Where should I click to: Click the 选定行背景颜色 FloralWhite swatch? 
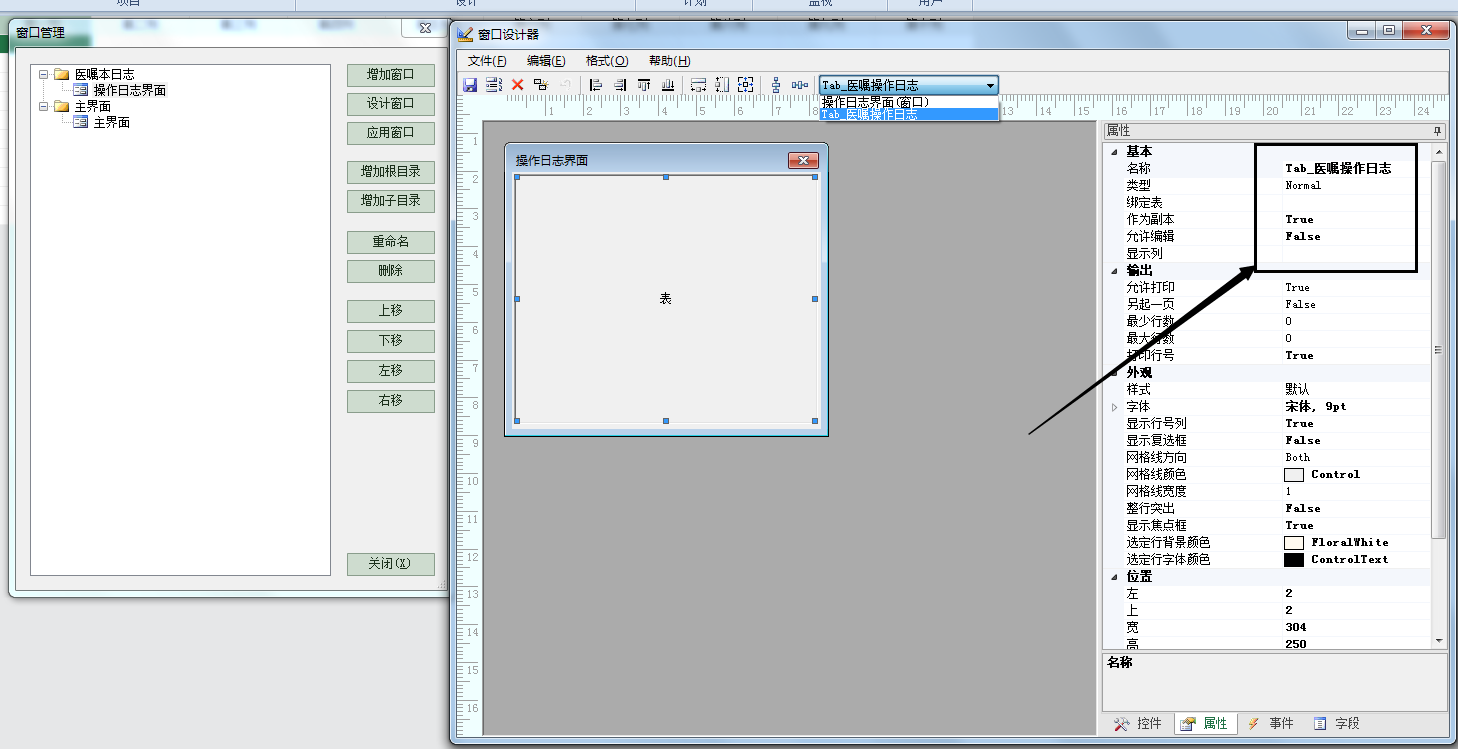pyautogui.click(x=1294, y=543)
